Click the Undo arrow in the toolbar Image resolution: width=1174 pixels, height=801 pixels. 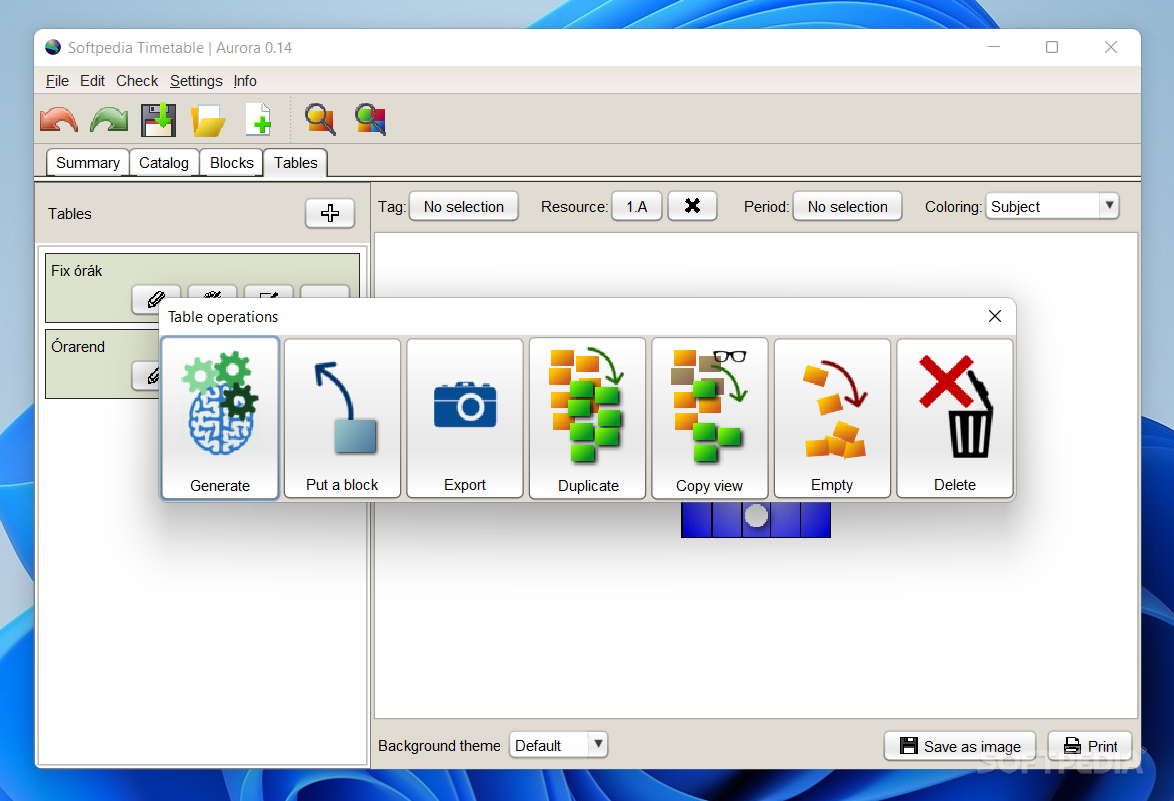pos(59,120)
